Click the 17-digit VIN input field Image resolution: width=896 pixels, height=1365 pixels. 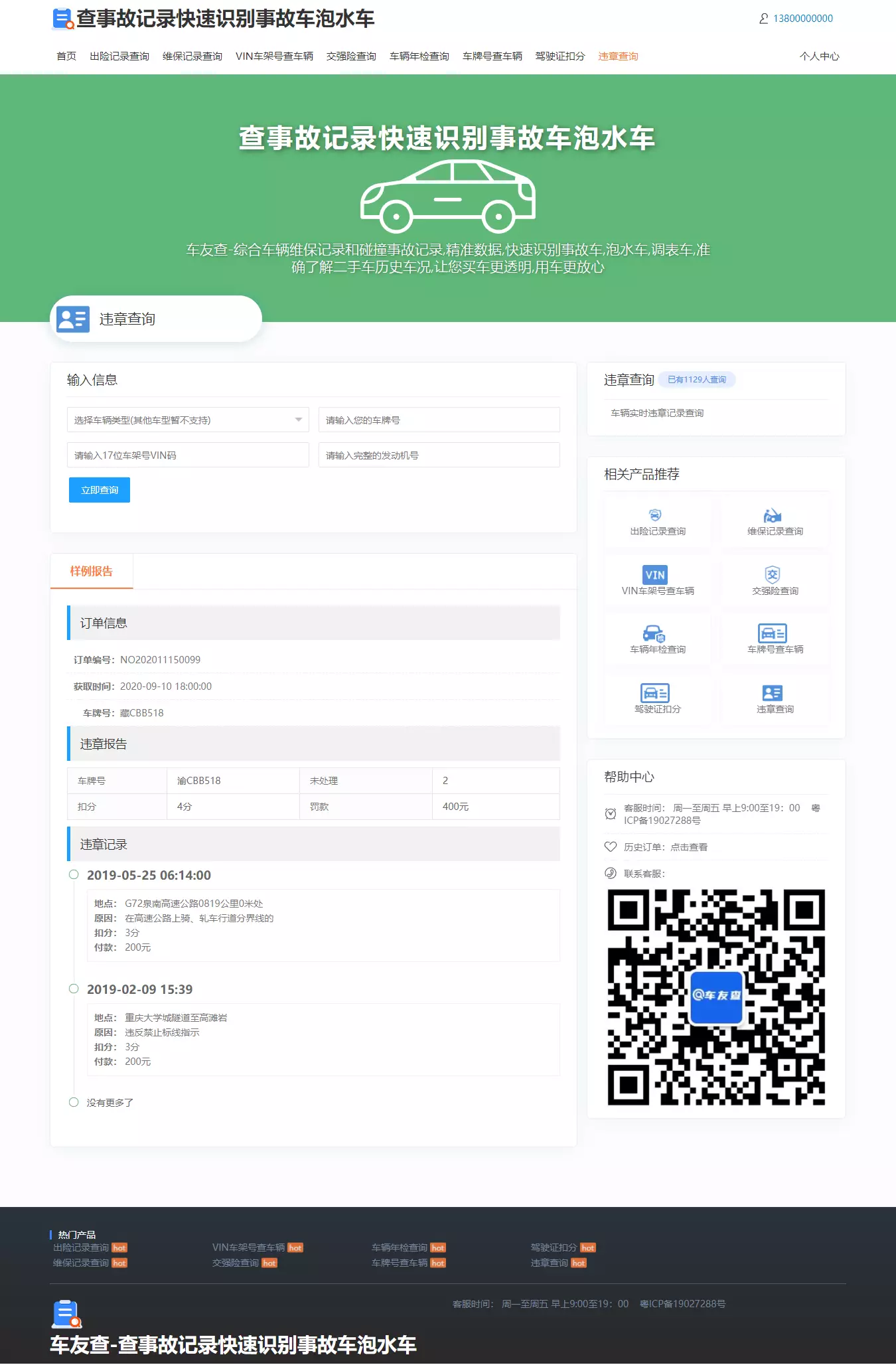tap(188, 455)
